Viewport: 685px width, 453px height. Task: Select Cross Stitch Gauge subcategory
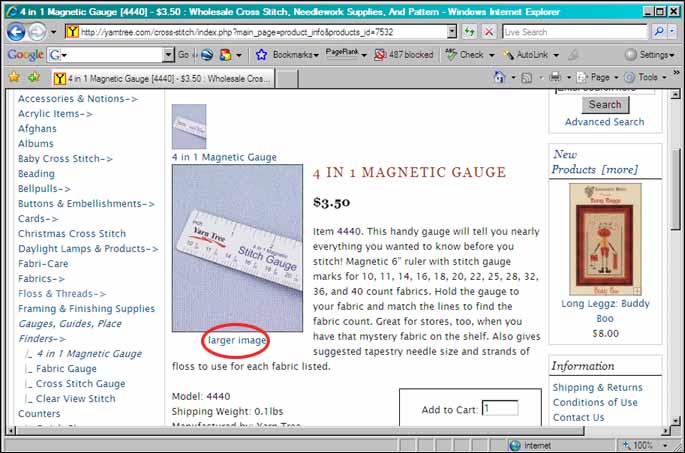(x=80, y=384)
